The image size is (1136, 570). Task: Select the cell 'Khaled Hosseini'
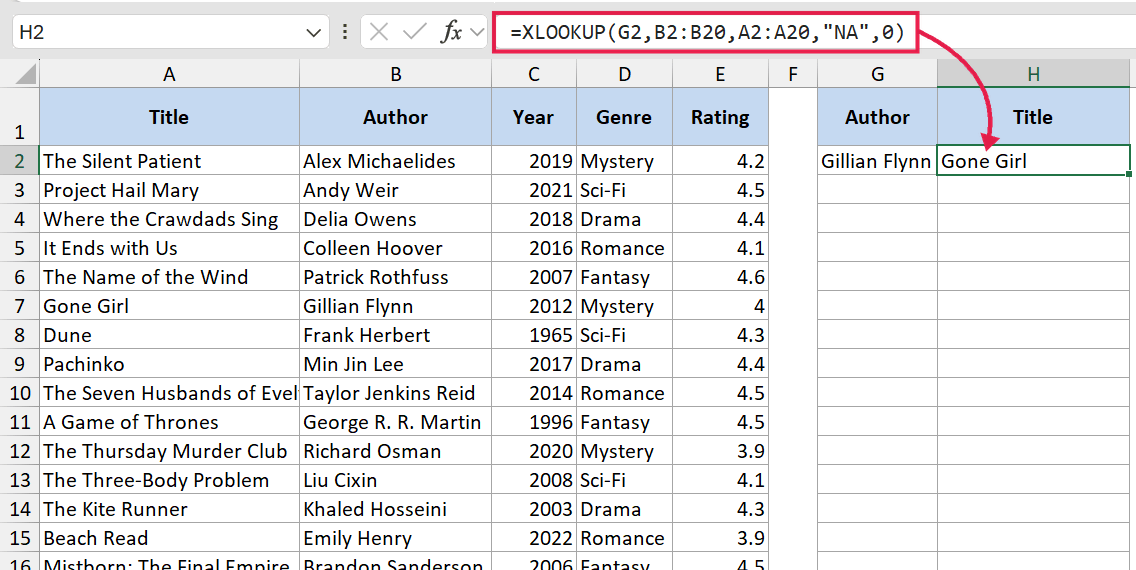pos(396,508)
